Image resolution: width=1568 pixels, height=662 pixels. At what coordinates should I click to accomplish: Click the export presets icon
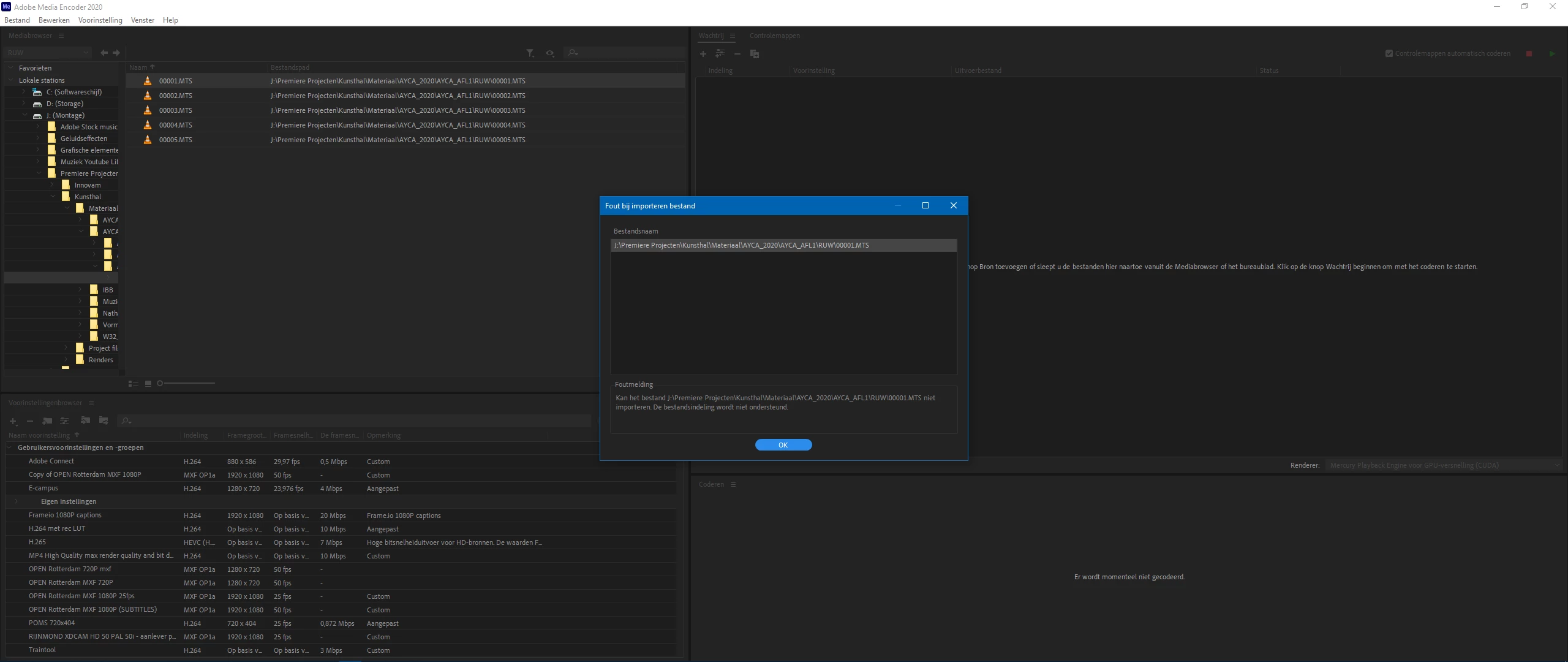click(x=104, y=421)
